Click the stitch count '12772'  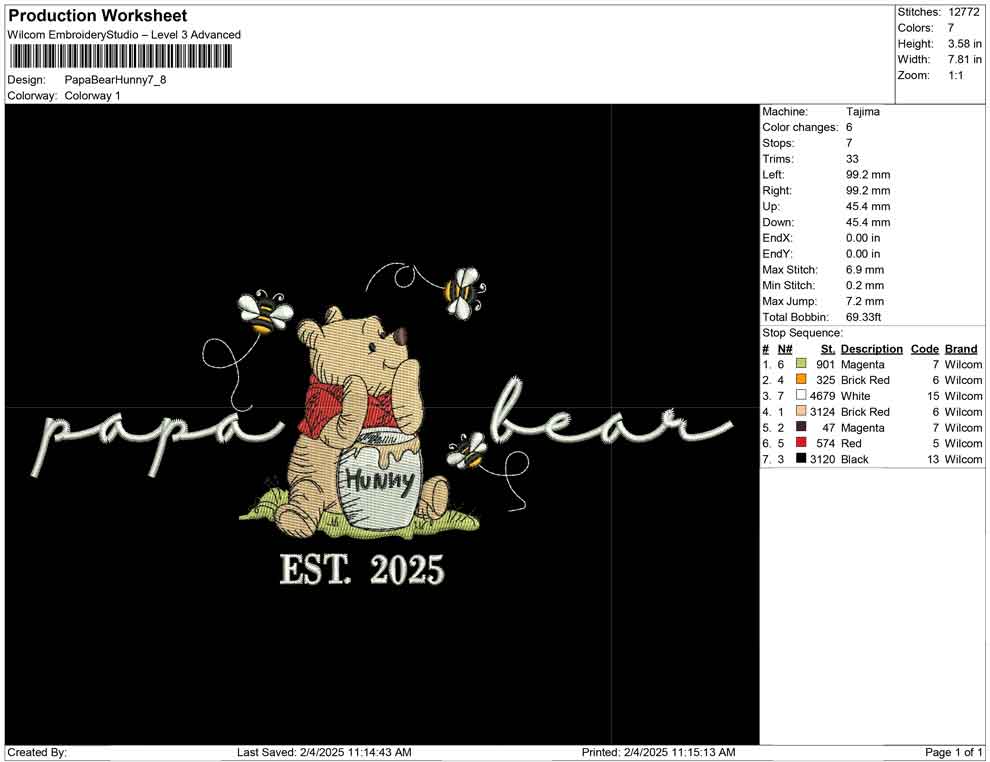coord(963,12)
